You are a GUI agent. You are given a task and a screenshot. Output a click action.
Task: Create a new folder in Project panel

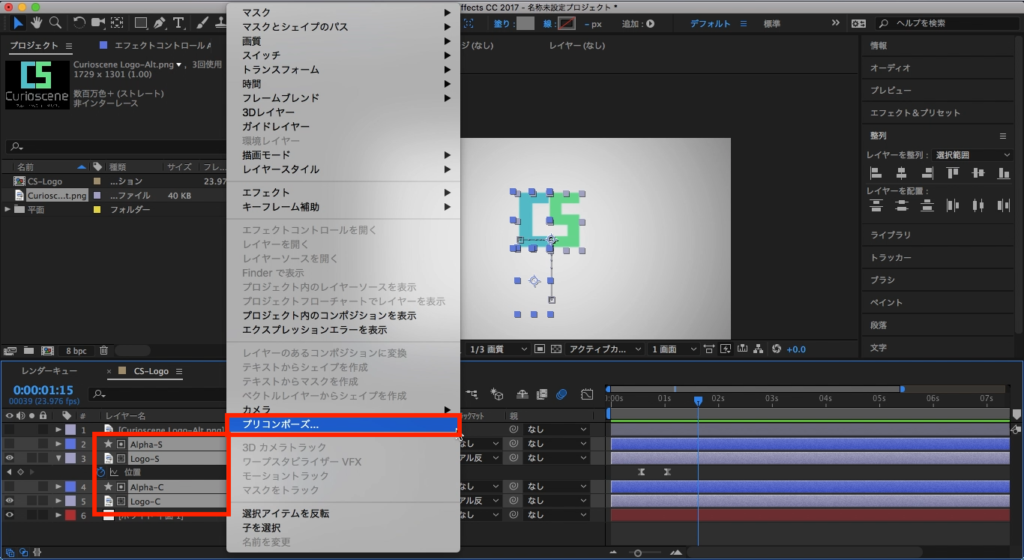[29, 350]
